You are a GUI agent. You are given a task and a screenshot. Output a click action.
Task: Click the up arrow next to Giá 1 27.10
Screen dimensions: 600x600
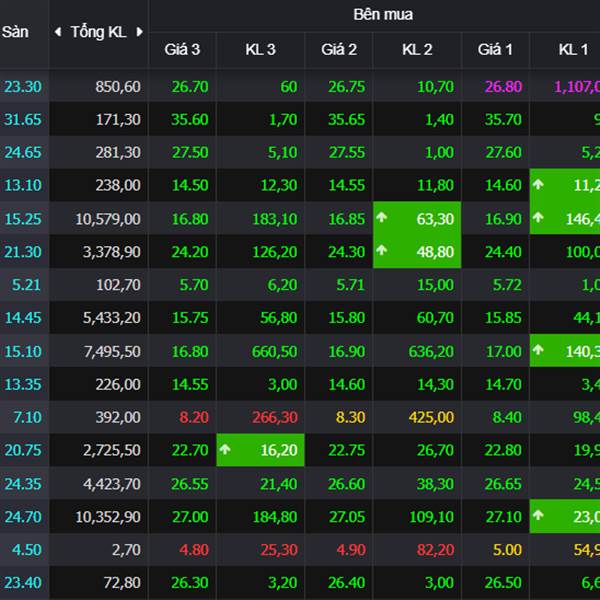coord(539,516)
